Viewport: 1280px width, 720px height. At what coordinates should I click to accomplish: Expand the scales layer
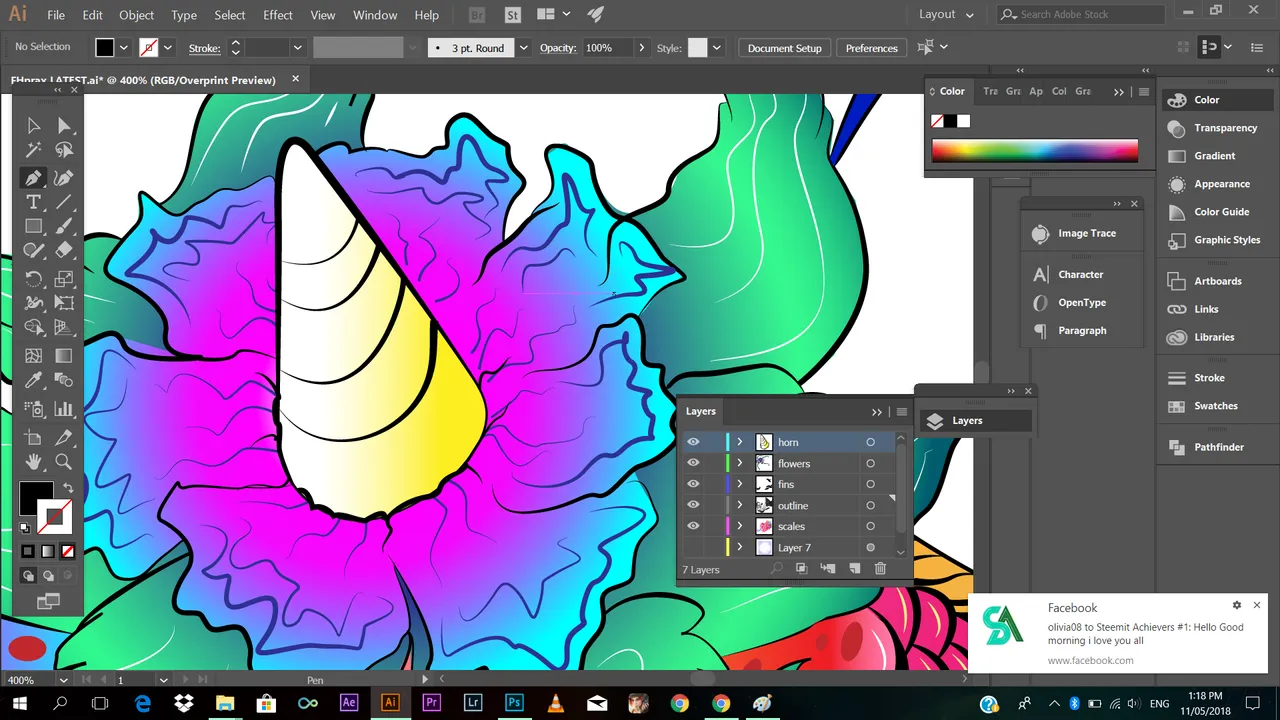click(x=740, y=526)
